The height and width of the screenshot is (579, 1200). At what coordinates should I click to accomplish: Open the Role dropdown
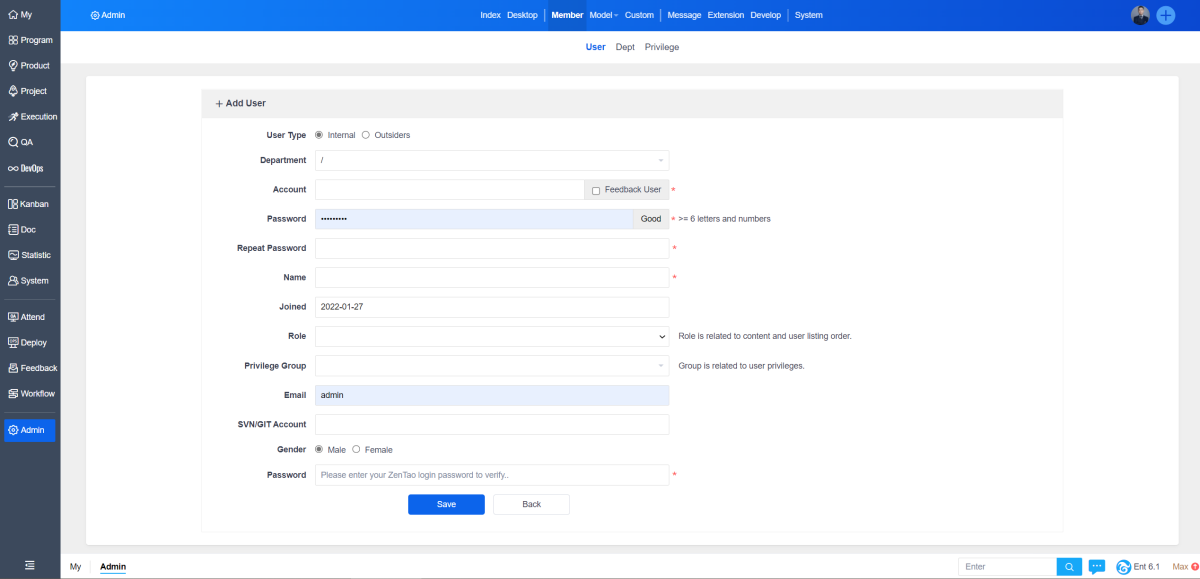pyautogui.click(x=491, y=336)
